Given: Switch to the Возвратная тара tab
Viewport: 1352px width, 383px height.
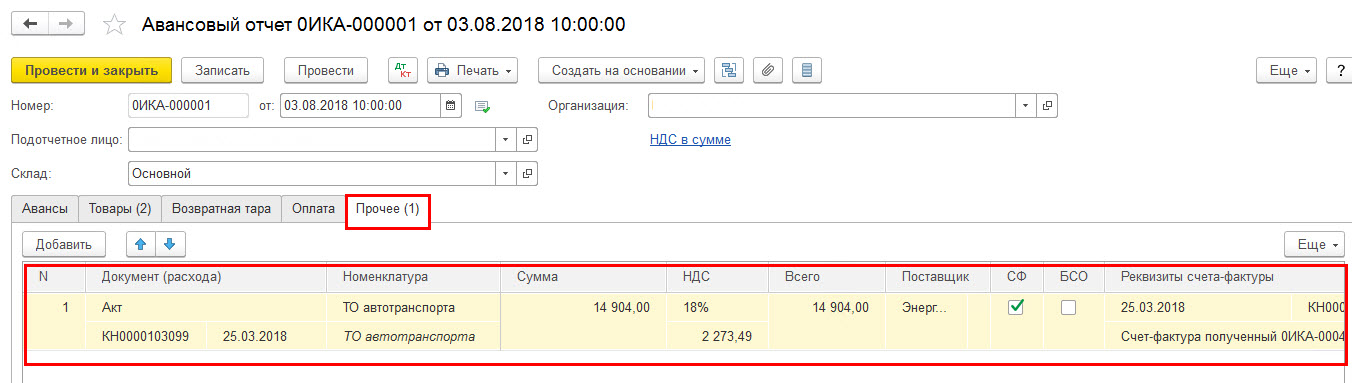Looking at the screenshot, I should (221, 209).
